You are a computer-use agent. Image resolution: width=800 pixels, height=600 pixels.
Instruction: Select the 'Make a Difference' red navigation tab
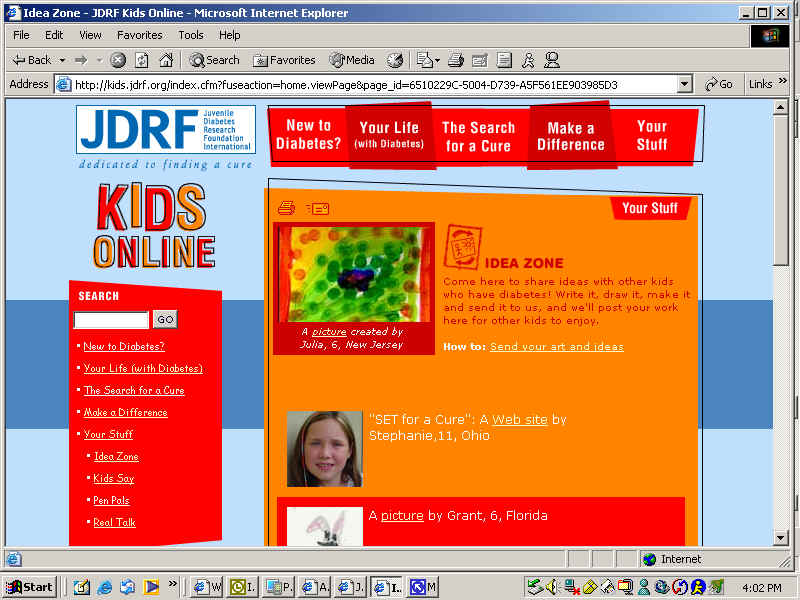point(570,136)
